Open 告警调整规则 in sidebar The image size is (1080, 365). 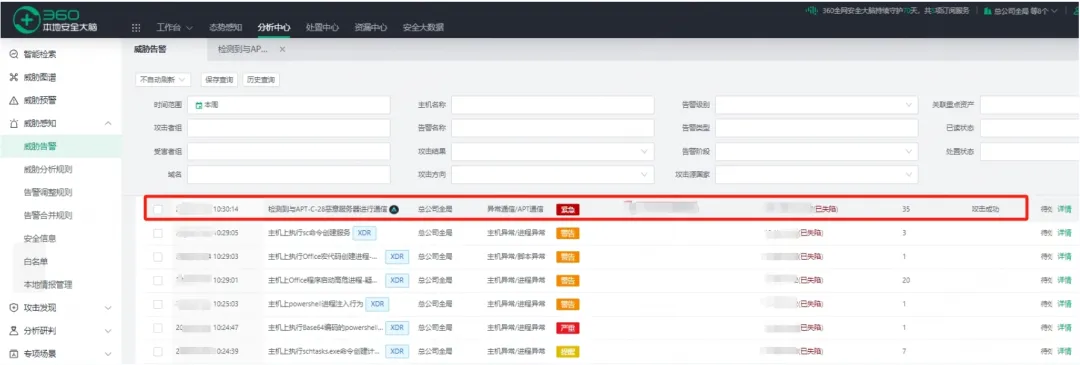tap(48, 192)
